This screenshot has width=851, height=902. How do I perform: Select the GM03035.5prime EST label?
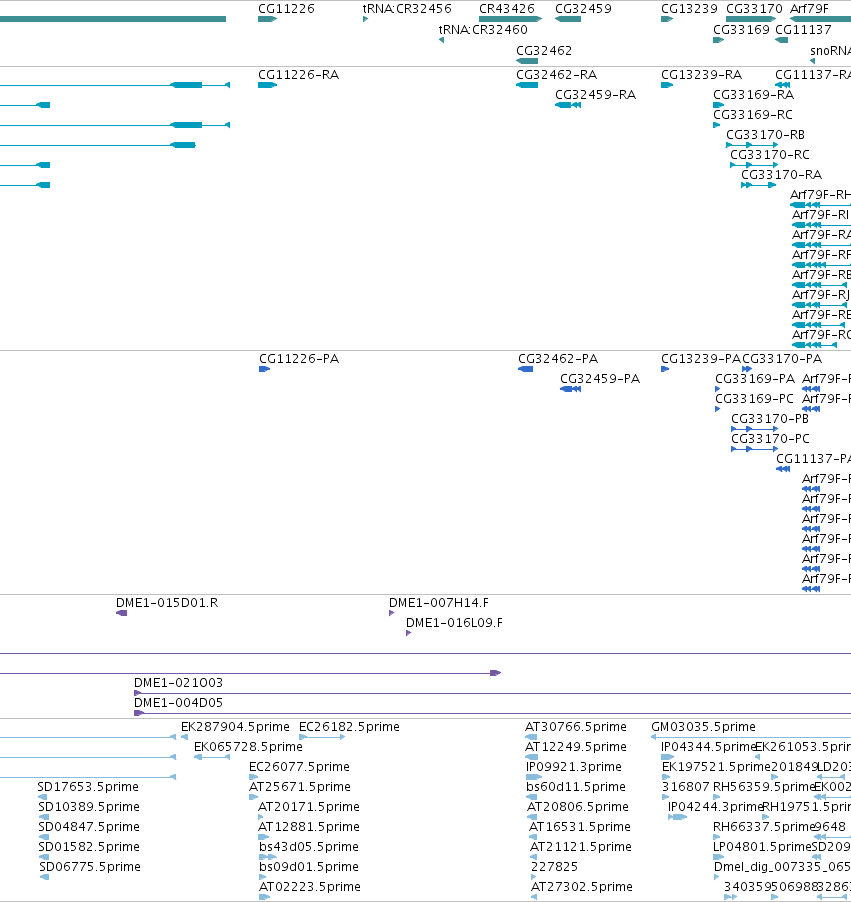[703, 727]
